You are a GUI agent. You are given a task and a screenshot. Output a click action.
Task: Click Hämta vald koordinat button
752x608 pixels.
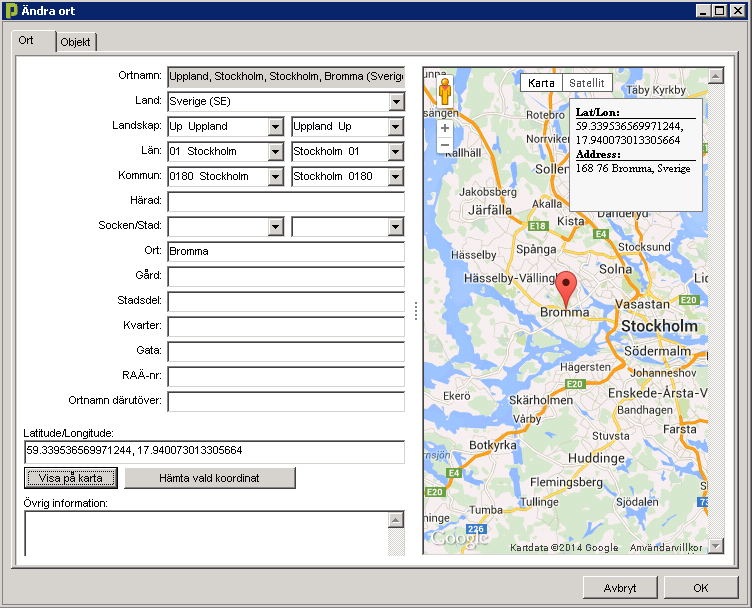(210, 478)
